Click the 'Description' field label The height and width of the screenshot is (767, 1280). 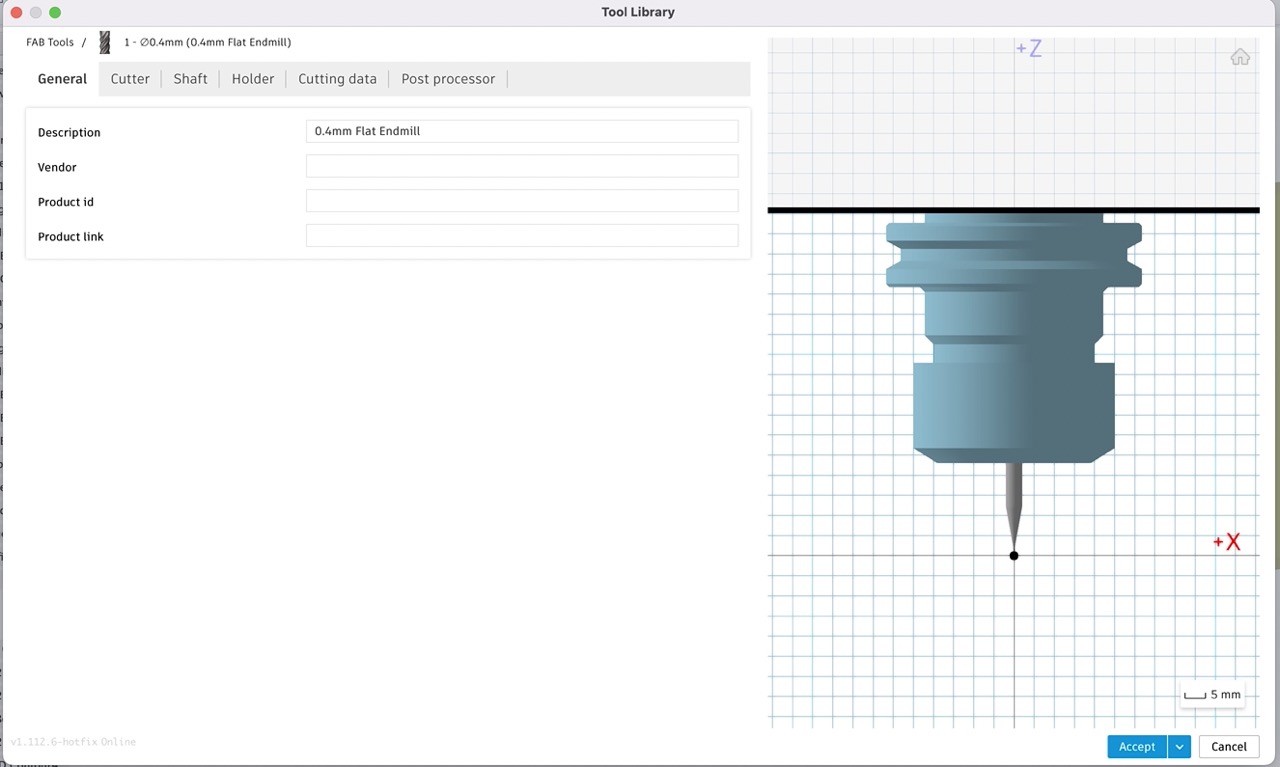point(69,132)
